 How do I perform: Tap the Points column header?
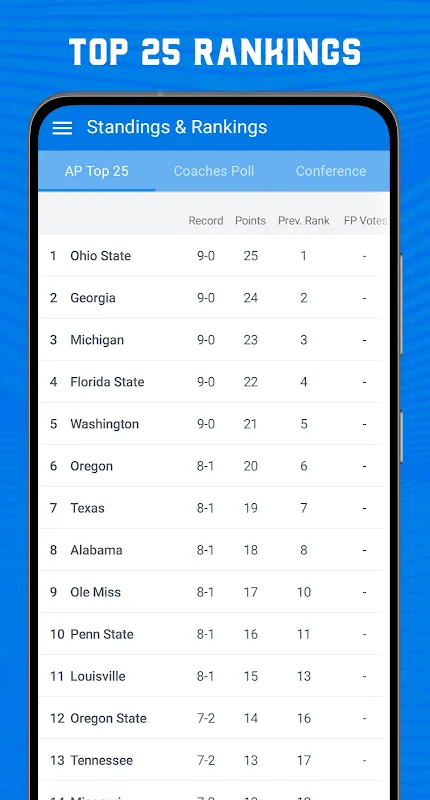point(250,221)
